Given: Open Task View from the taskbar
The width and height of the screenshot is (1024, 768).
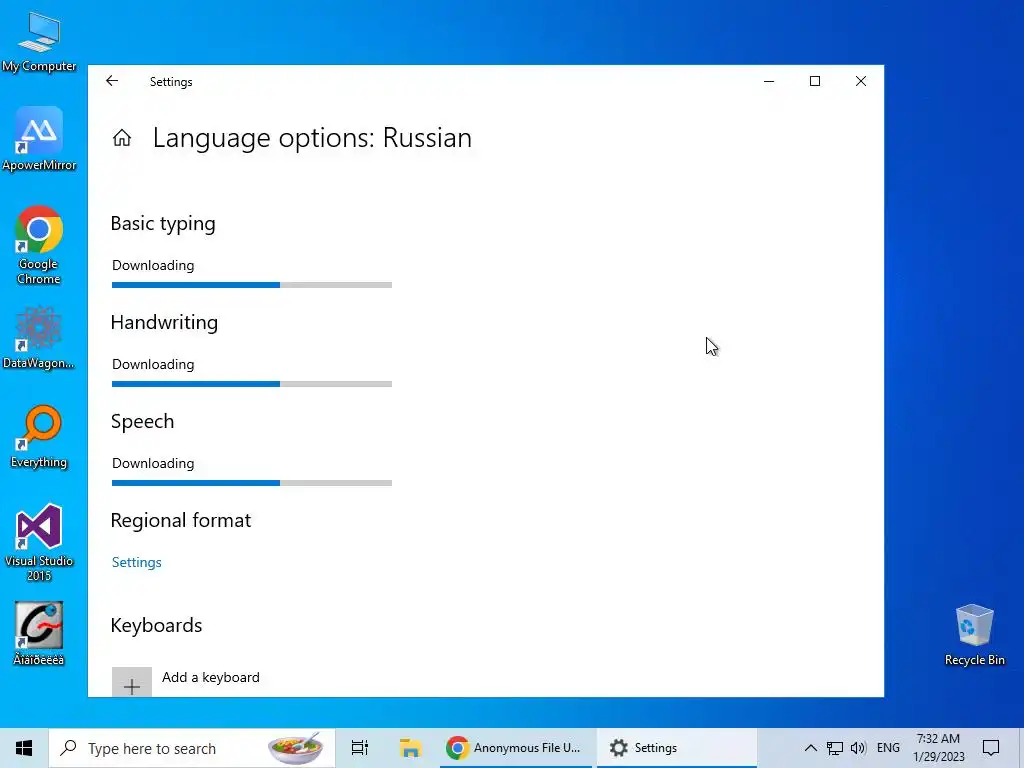Looking at the screenshot, I should pos(360,748).
